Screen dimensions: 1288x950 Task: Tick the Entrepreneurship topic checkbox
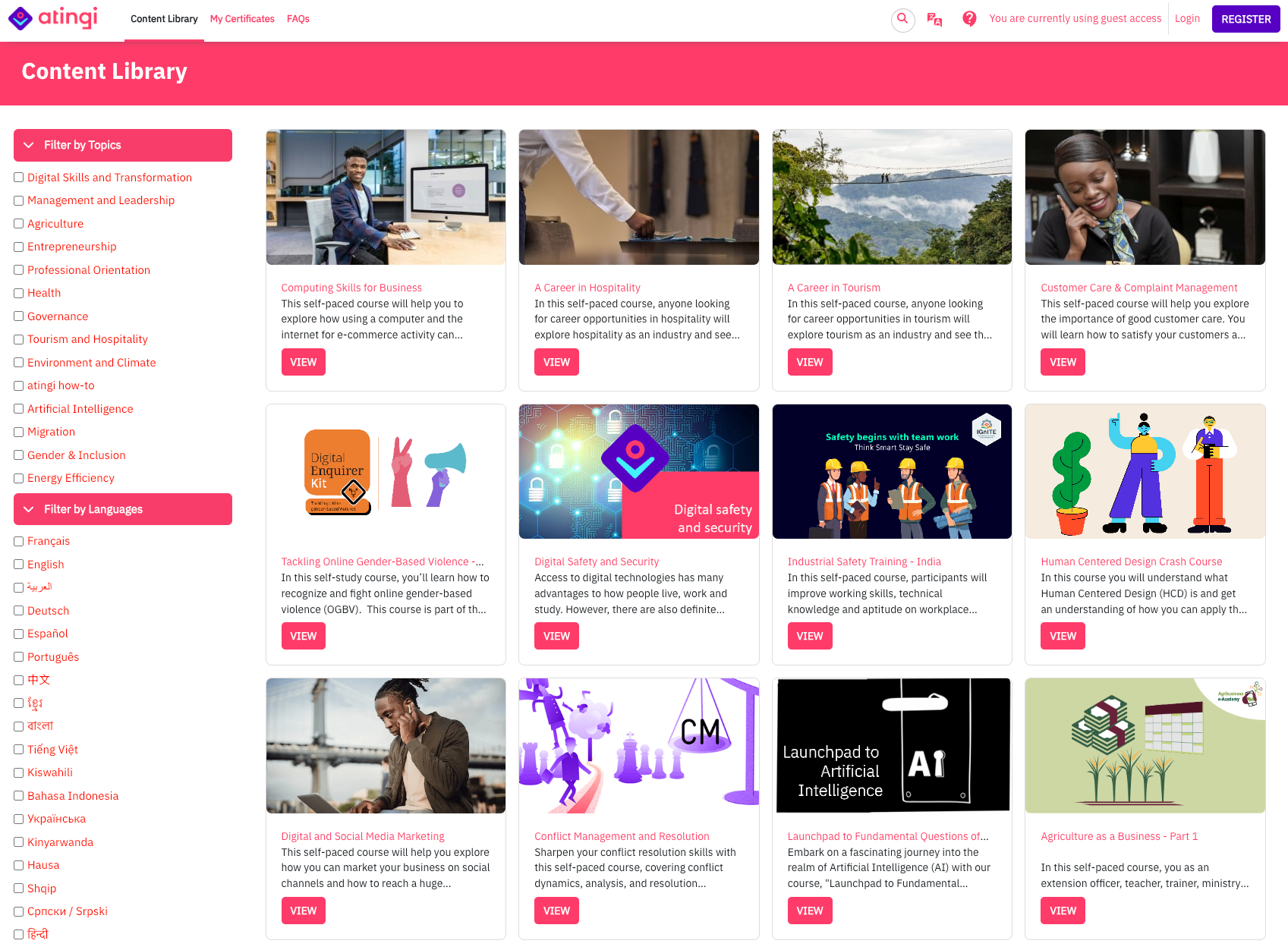(x=19, y=247)
